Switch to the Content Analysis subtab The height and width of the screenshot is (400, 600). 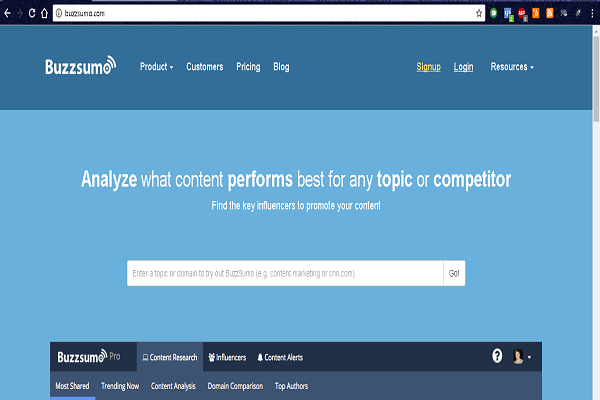click(173, 386)
